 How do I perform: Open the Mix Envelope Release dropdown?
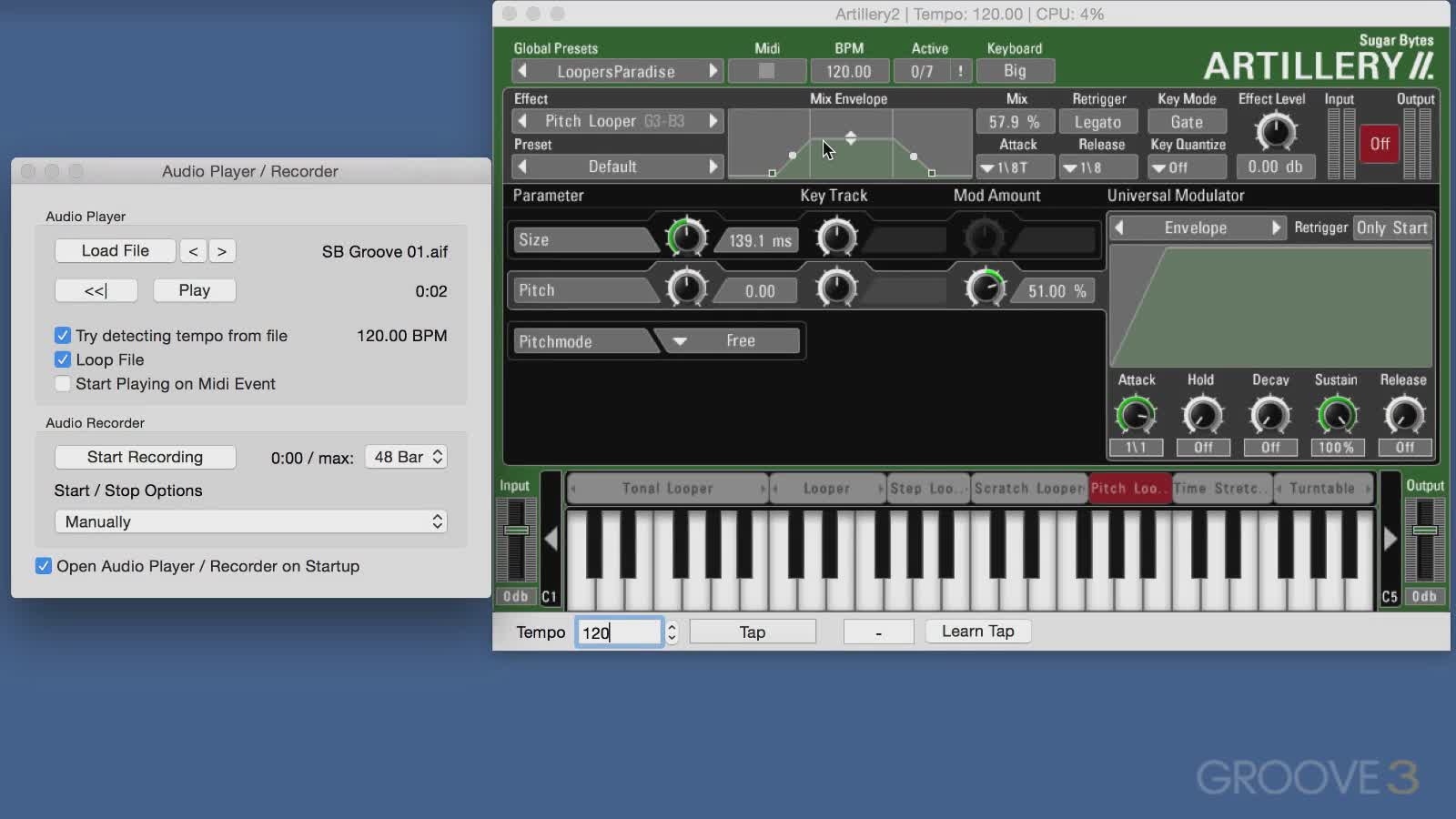(x=1098, y=167)
